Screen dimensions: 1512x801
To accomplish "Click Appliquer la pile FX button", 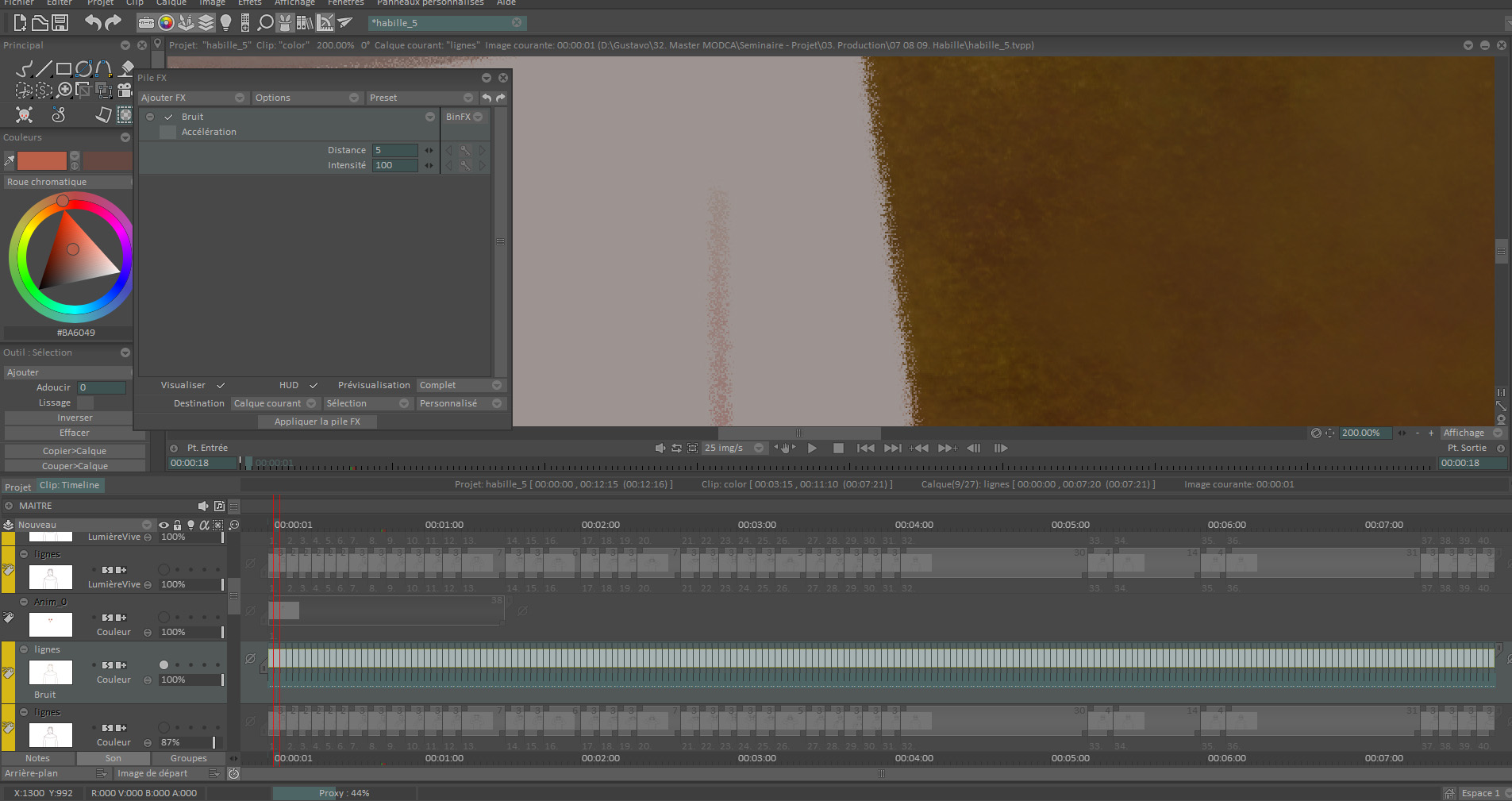I will tap(317, 422).
